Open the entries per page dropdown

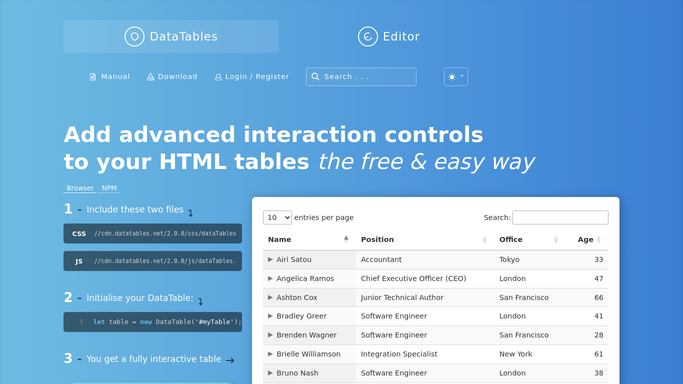[x=277, y=217]
